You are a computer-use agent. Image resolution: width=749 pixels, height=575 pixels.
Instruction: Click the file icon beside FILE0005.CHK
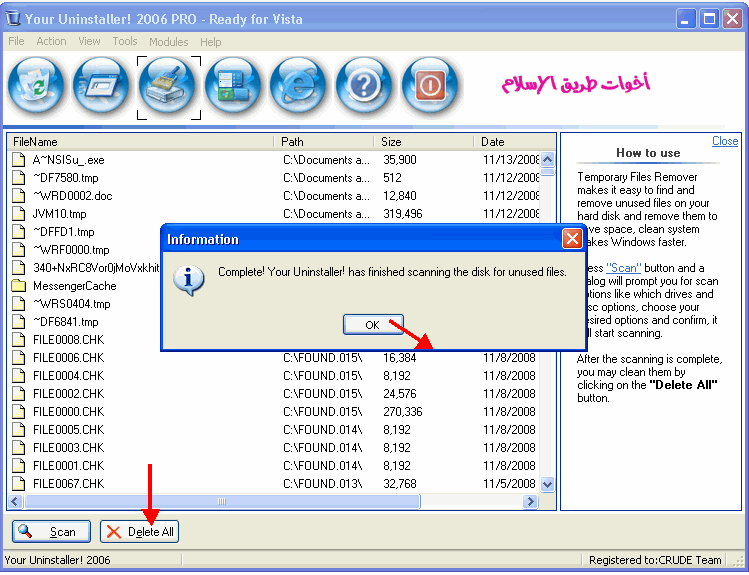(19, 430)
